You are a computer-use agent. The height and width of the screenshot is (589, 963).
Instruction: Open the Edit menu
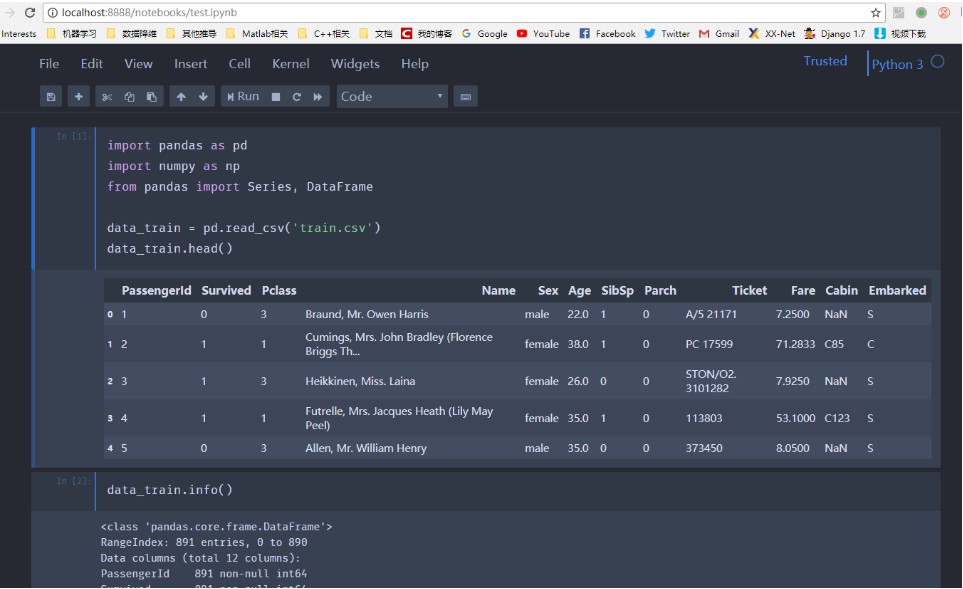(92, 63)
